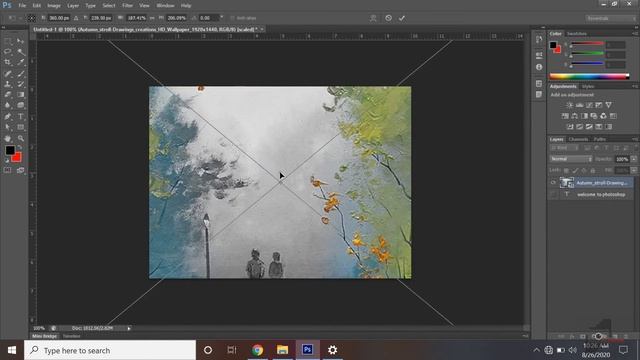Cancel the transform in options bar
The image size is (640, 360).
click(x=389, y=18)
